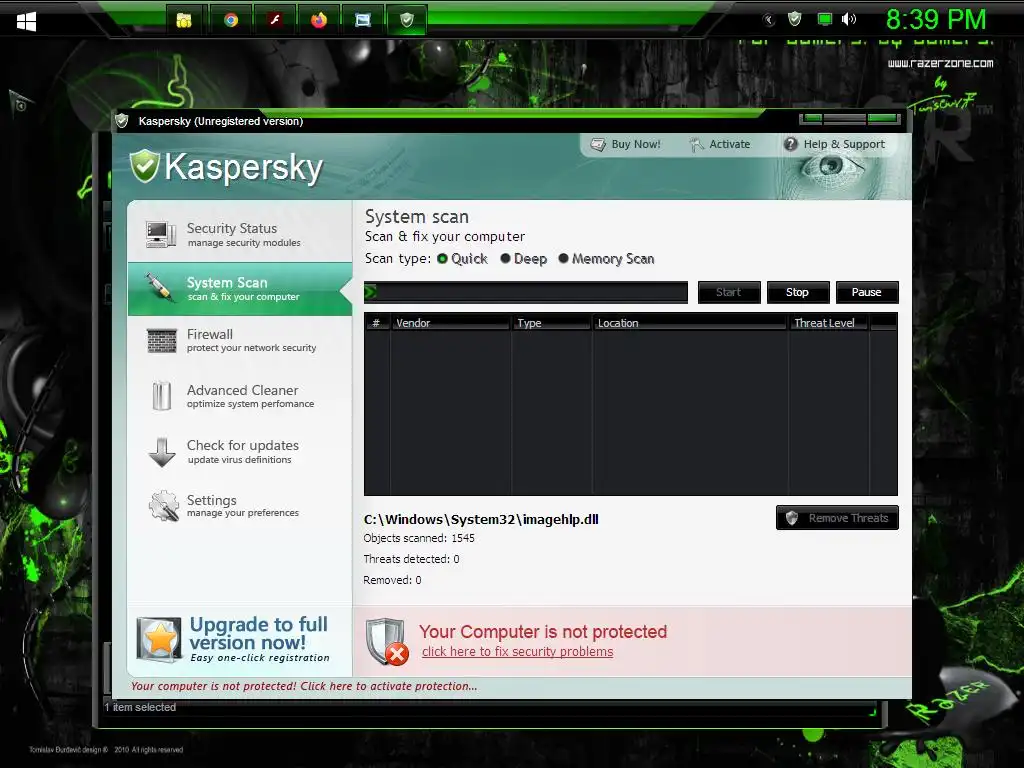1024x768 pixels.
Task: Expand hidden tray icons arrow
Action: click(769, 20)
